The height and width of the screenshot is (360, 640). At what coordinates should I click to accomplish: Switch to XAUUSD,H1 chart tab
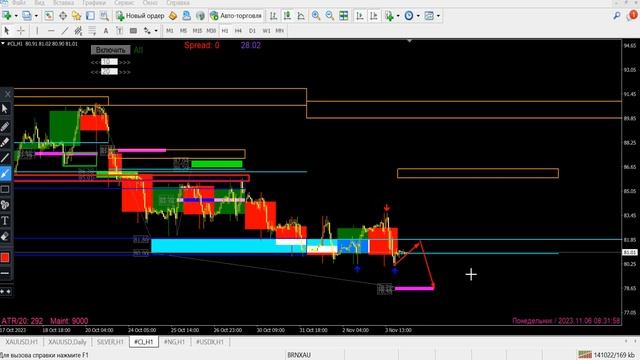tap(22, 342)
